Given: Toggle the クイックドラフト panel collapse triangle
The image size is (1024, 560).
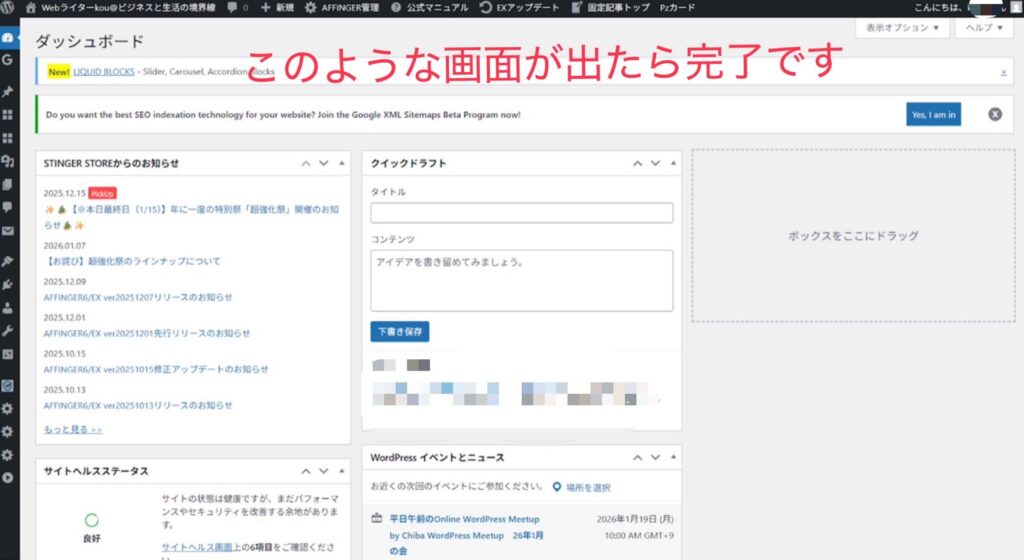Looking at the screenshot, I should (673, 163).
